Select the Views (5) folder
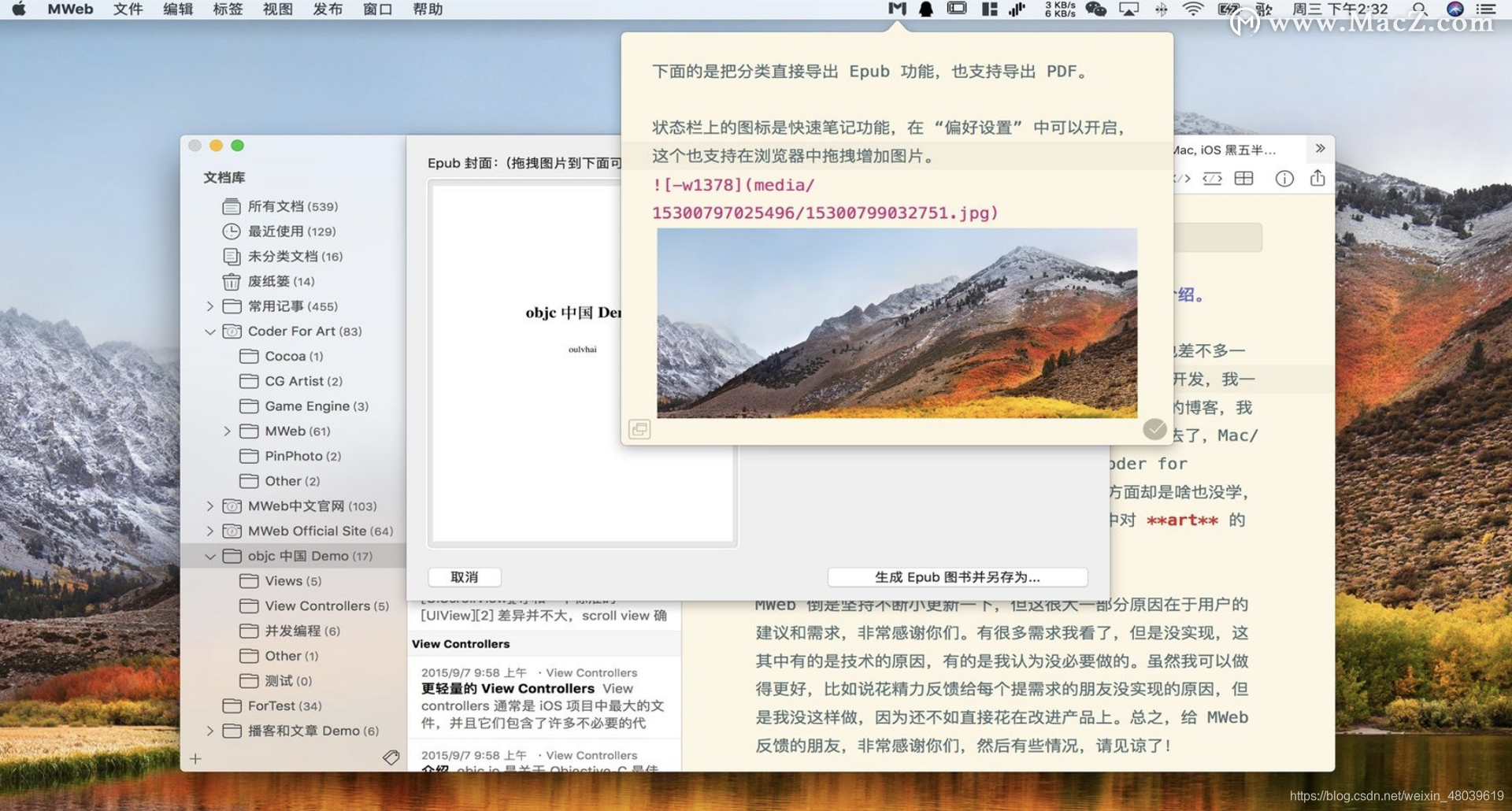Image resolution: width=1512 pixels, height=811 pixels. click(293, 581)
